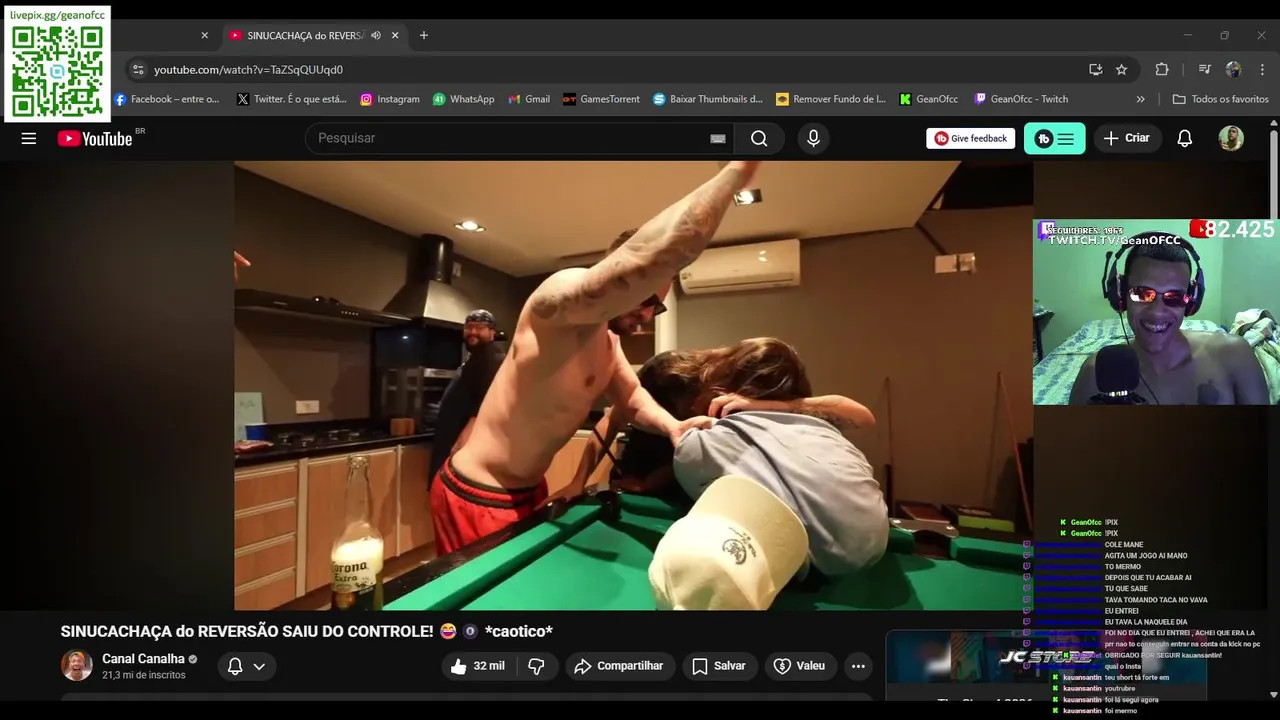The image size is (1280, 720).
Task: Click the video player to pause
Action: [633, 385]
